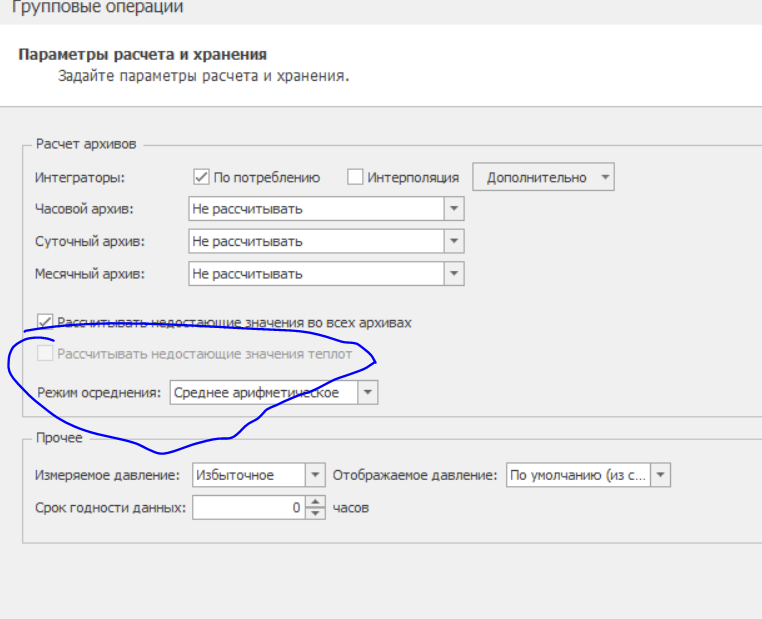This screenshot has width=762, height=619.
Task: Click the Срок годности данных value field
Action: click(249, 507)
